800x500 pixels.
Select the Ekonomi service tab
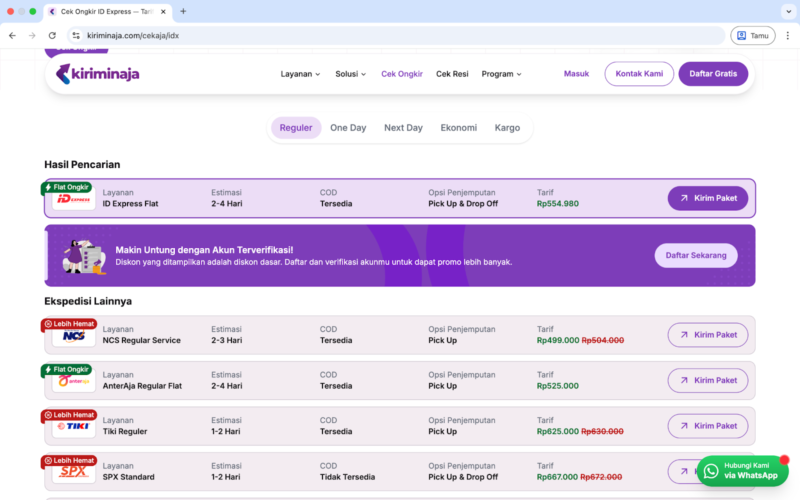click(x=458, y=128)
